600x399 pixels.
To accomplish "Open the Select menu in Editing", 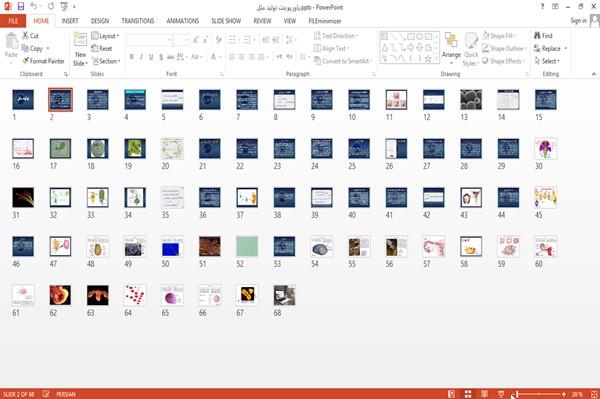I will pos(547,61).
